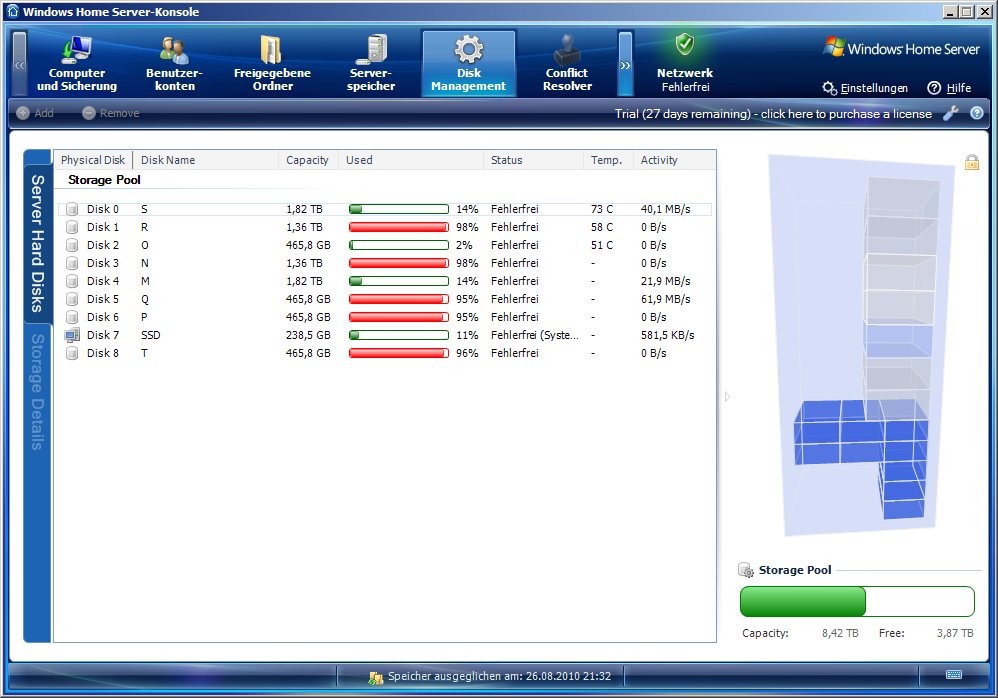
Task: Click the blue question mark help icon
Action: pos(976,113)
